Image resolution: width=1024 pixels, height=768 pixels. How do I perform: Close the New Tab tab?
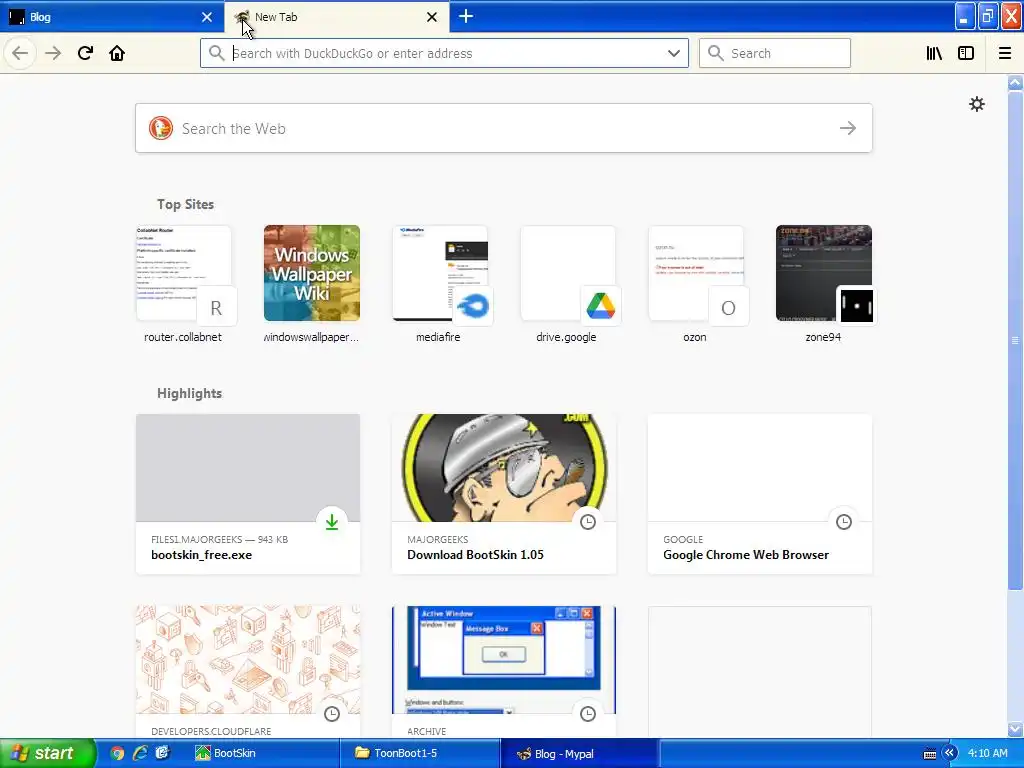pos(432,17)
